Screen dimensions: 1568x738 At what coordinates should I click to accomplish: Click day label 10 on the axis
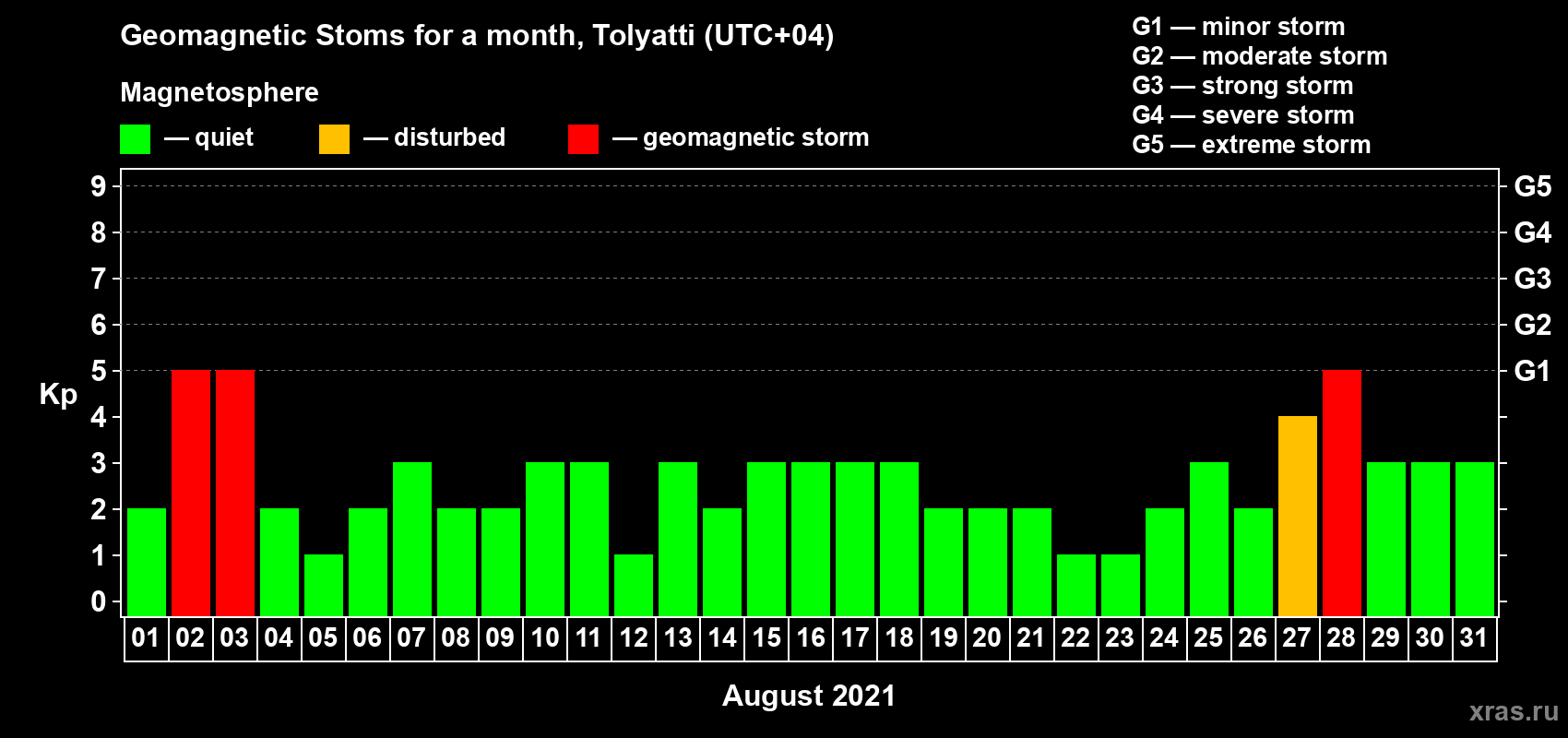(x=544, y=637)
